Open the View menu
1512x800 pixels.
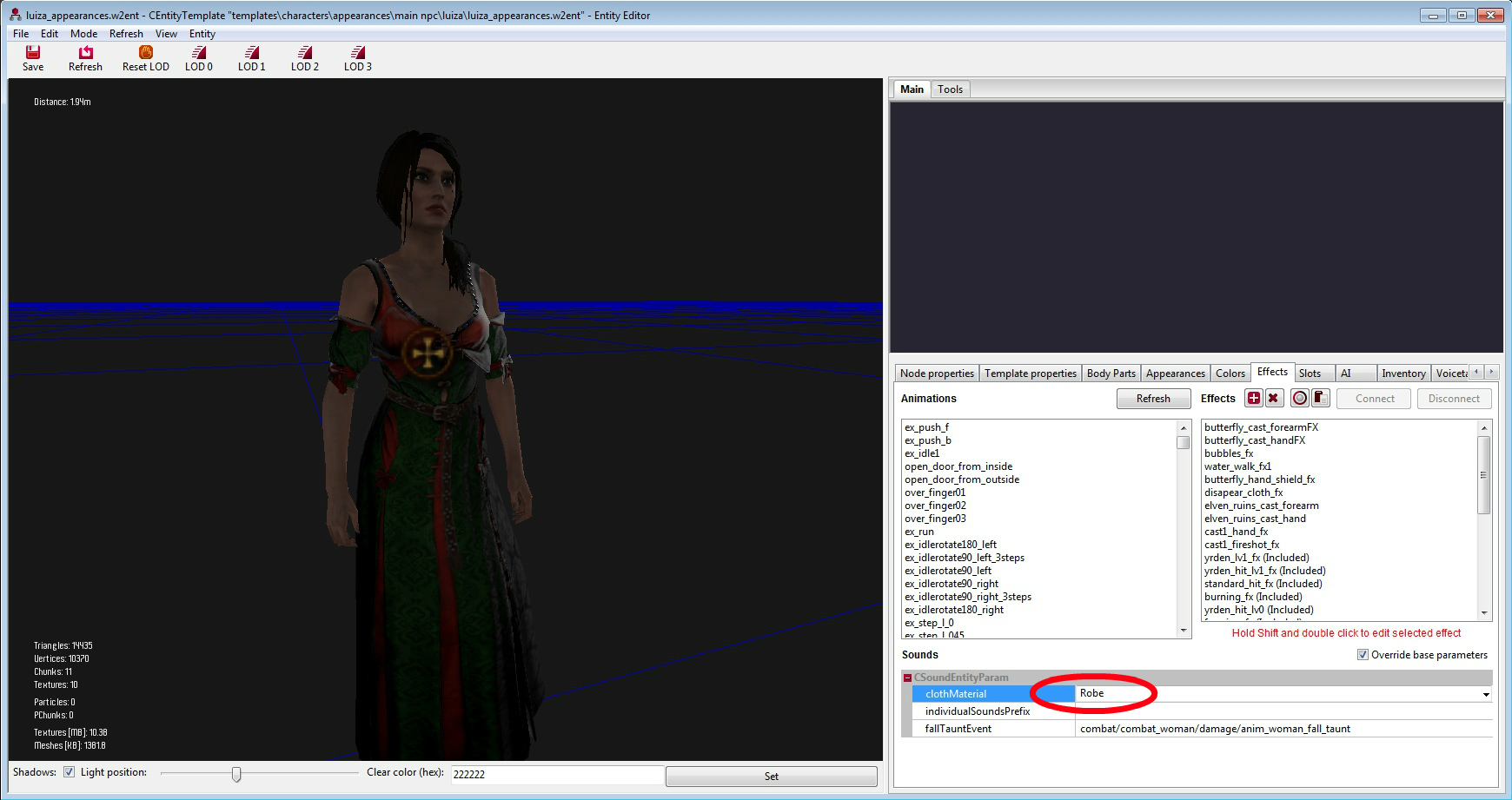(166, 34)
